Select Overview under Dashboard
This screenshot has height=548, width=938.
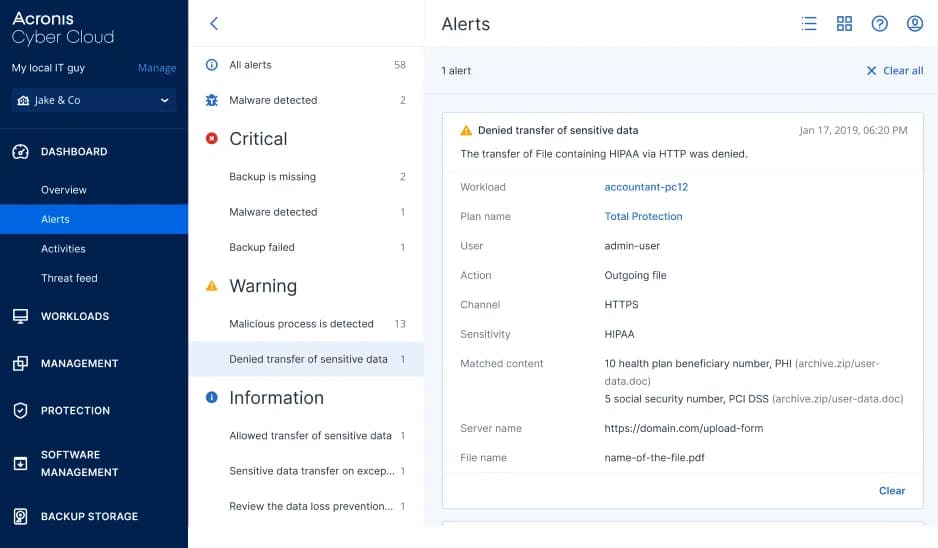(64, 190)
